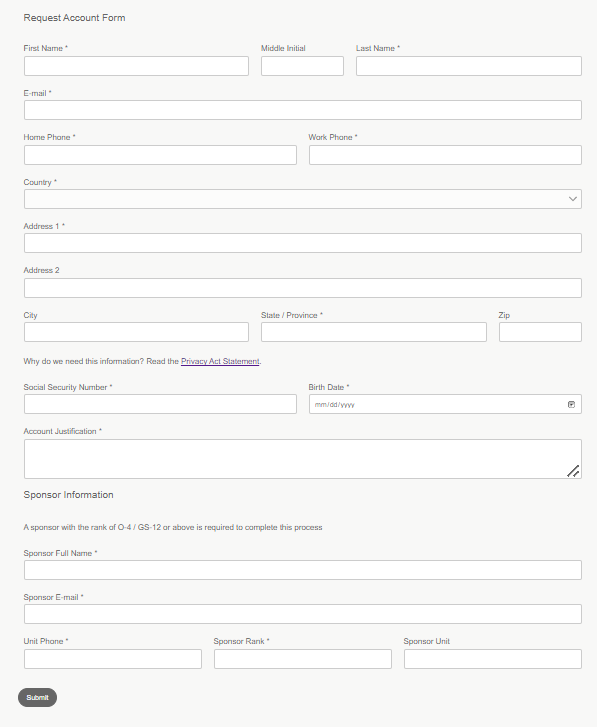Click the Sponsor Rank input
This screenshot has width=597, height=727.
tap(303, 659)
